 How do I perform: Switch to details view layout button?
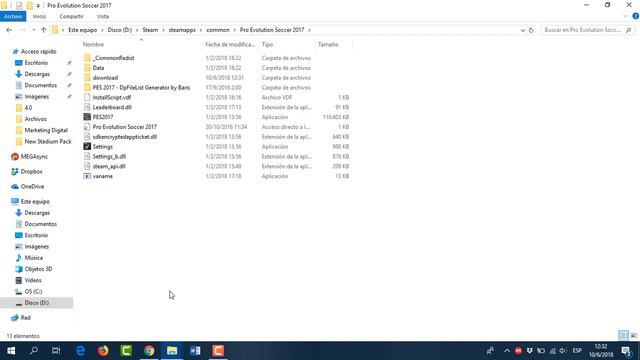click(x=623, y=336)
